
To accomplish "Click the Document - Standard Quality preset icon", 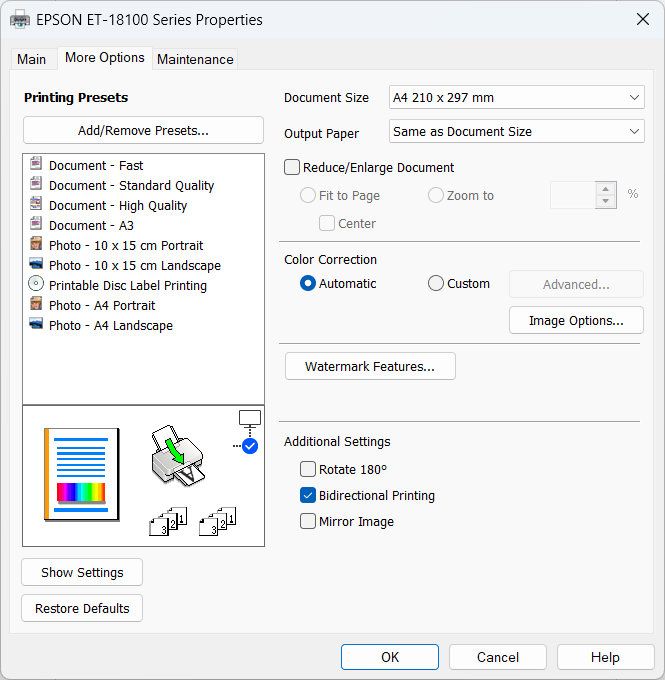I will pyautogui.click(x=36, y=183).
